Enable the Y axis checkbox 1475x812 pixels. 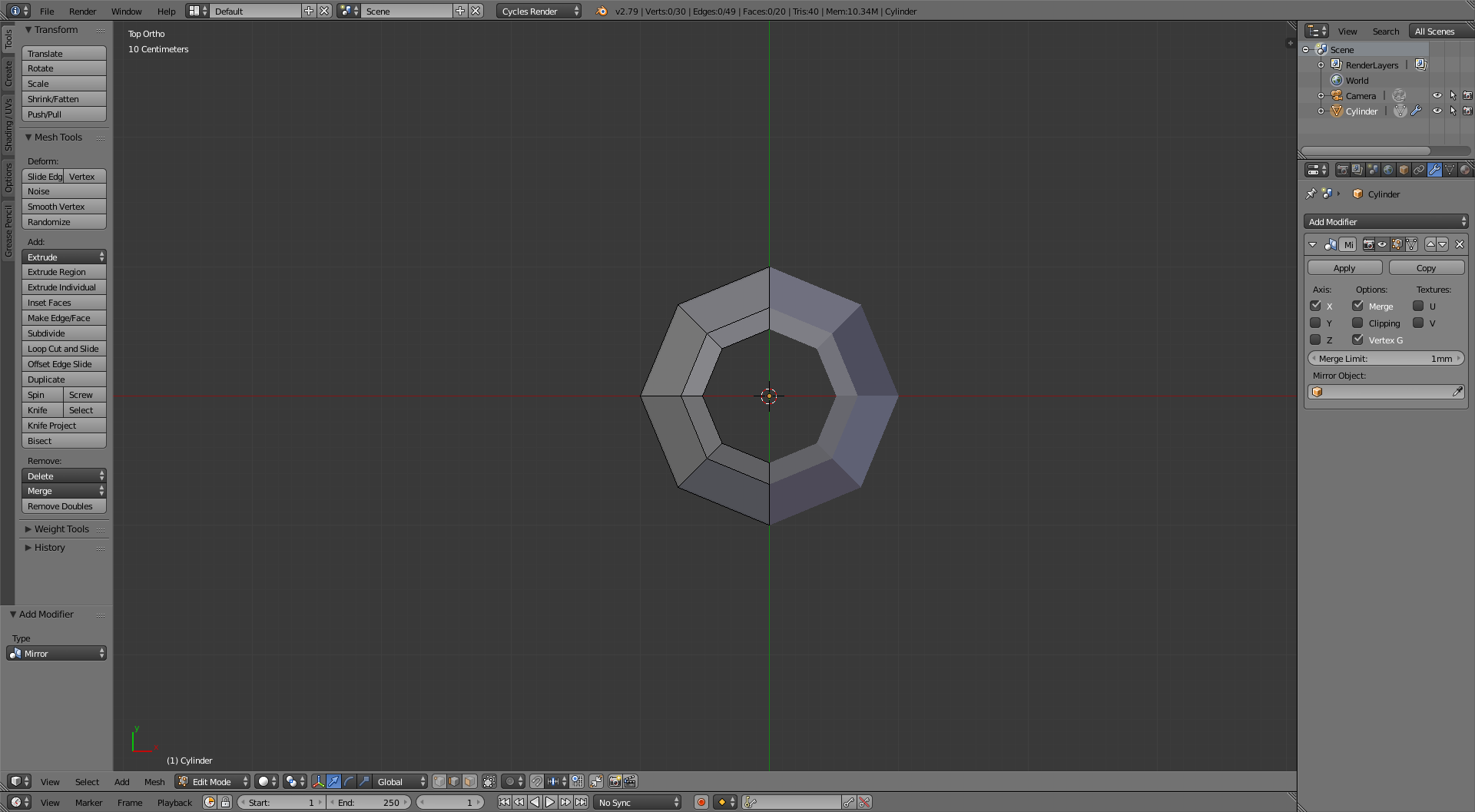(x=1315, y=323)
